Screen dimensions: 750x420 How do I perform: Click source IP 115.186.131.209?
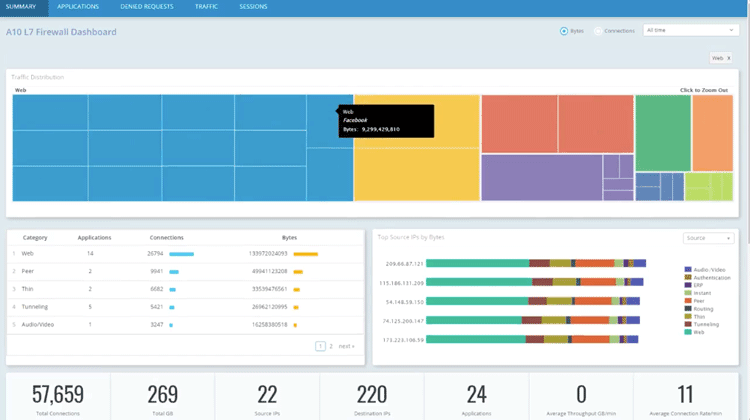click(401, 283)
